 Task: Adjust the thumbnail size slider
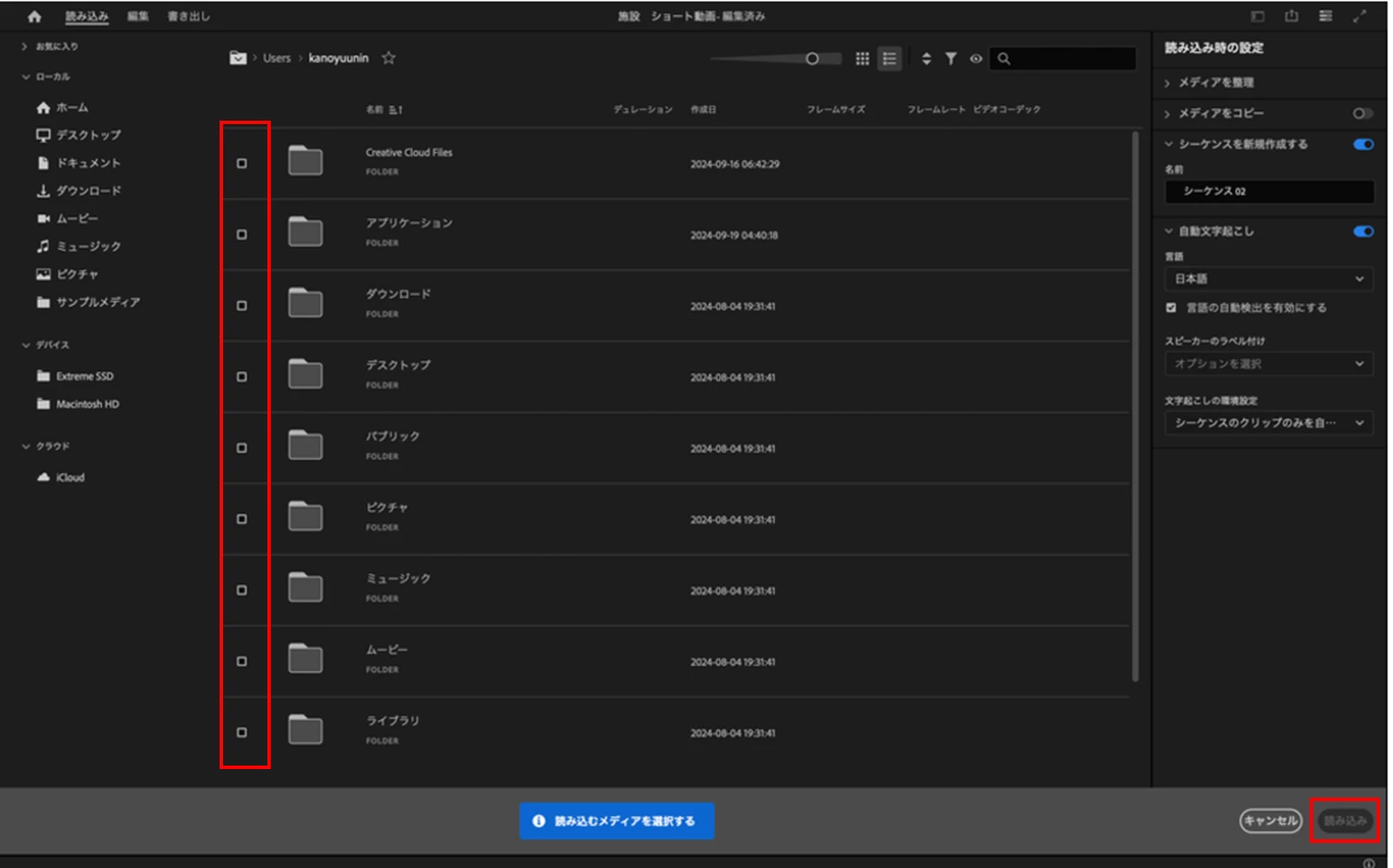pyautogui.click(x=778, y=59)
